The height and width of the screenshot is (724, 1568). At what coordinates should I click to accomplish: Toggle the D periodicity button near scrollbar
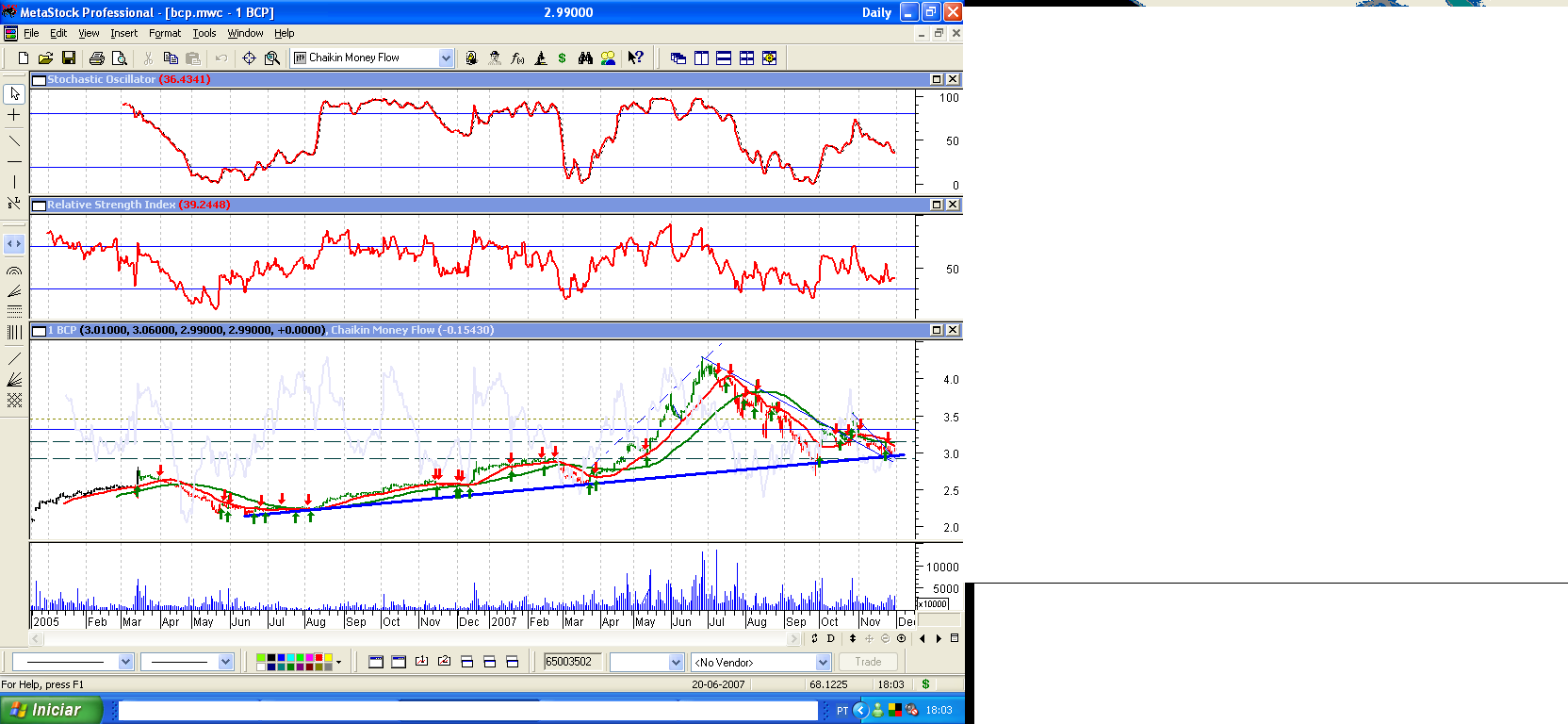click(x=830, y=638)
